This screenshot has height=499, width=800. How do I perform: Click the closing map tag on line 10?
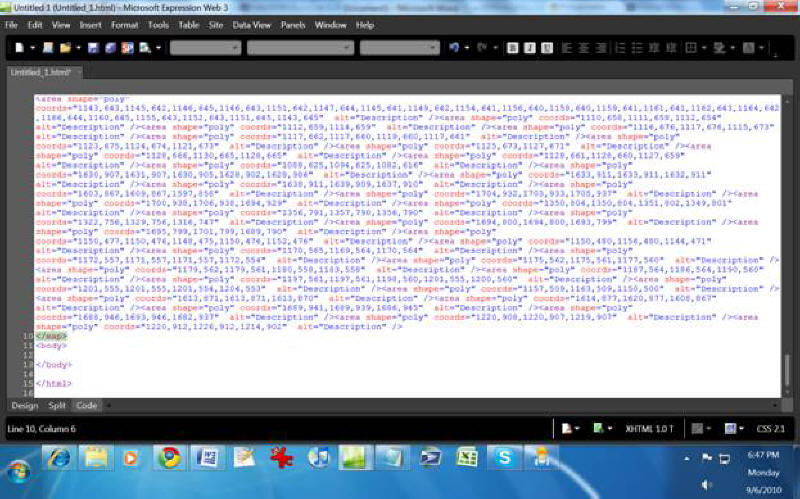[51, 336]
